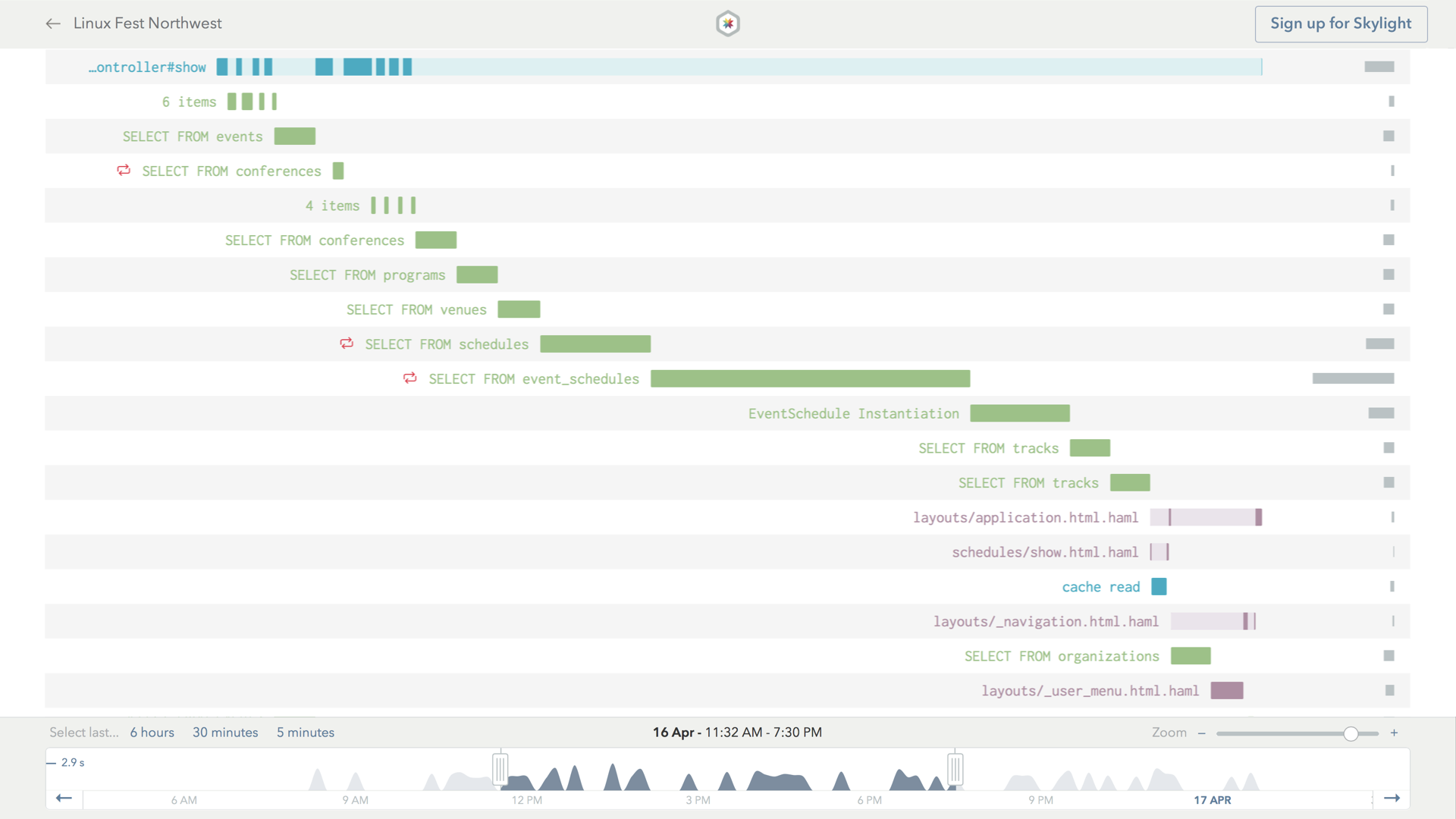Click the Skylight hexagon logo
The width and height of the screenshot is (1456, 819).
(728, 24)
